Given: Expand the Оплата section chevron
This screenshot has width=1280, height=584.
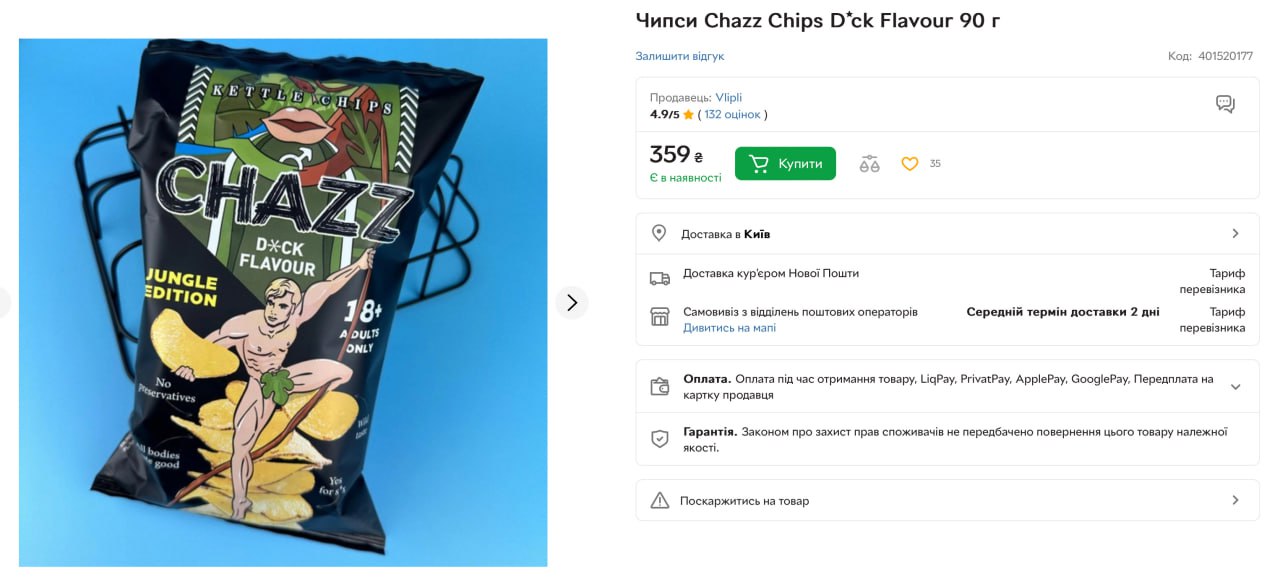Looking at the screenshot, I should (1235, 387).
